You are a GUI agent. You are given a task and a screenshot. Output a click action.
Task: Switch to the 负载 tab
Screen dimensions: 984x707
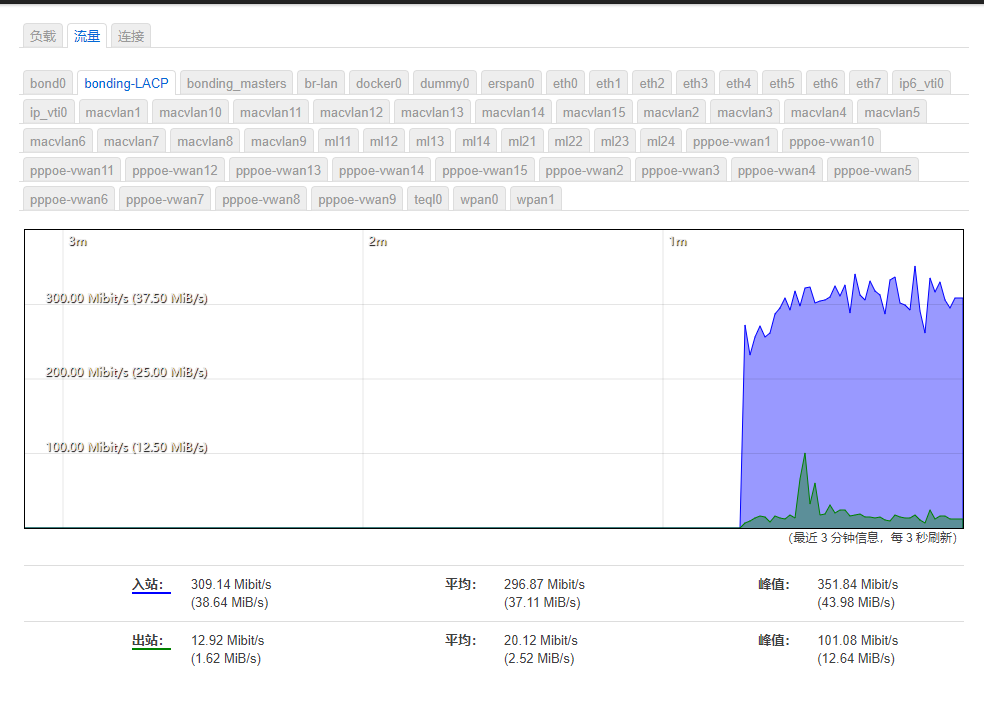tap(43, 36)
